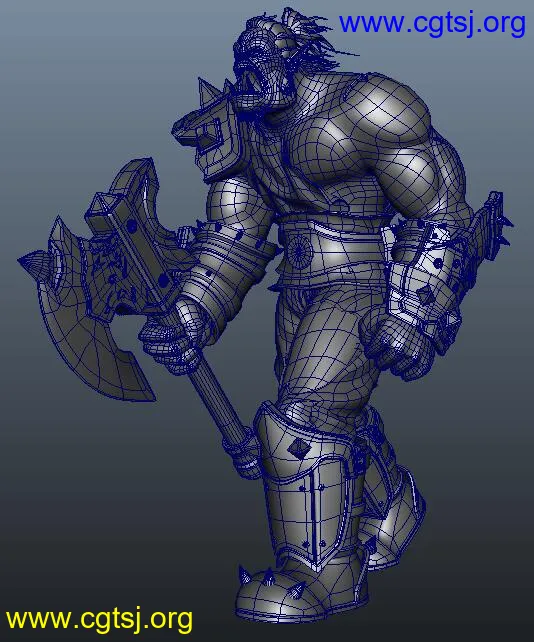This screenshot has width=534, height=642.
Task: Pick the spiked shoulder armor piece
Action: pyautogui.click(x=207, y=131)
